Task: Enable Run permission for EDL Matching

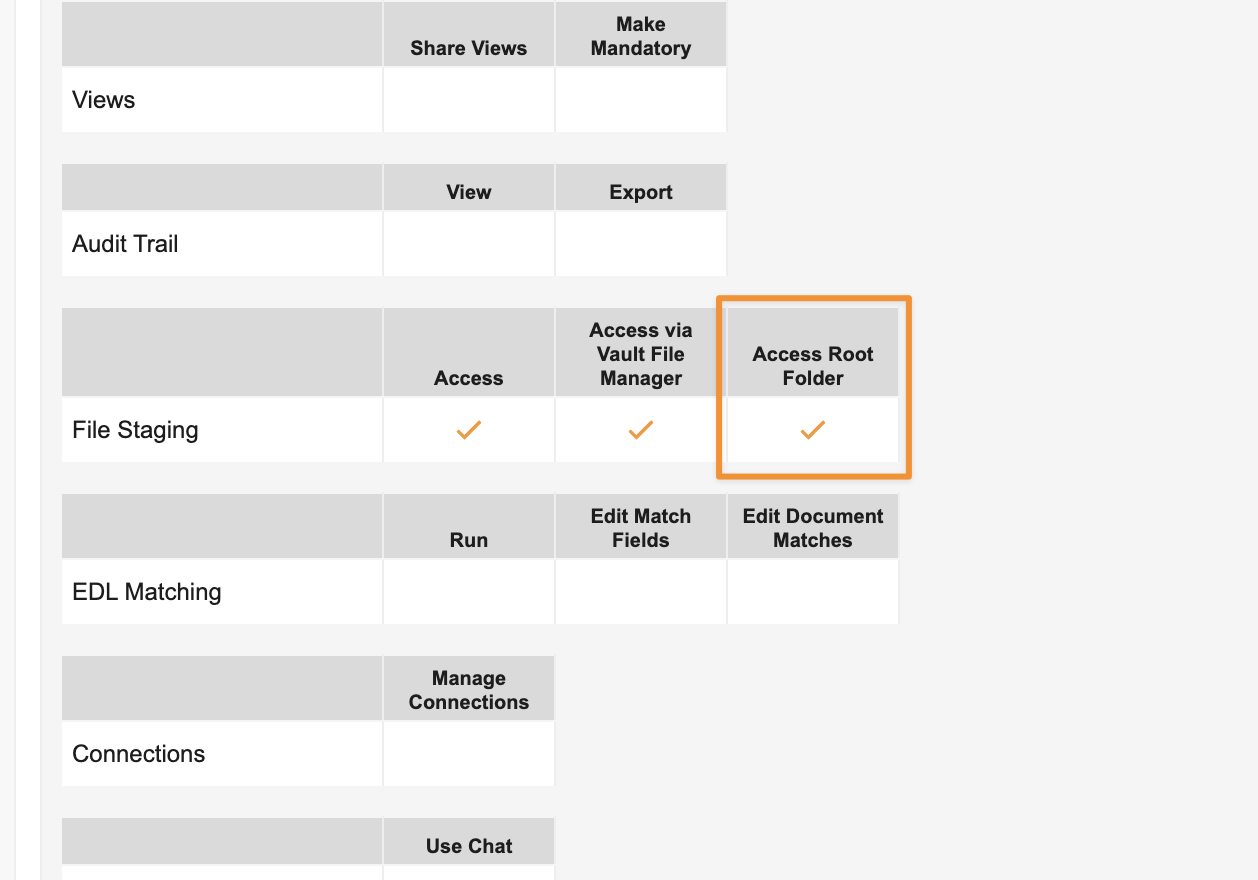Action: 468,592
